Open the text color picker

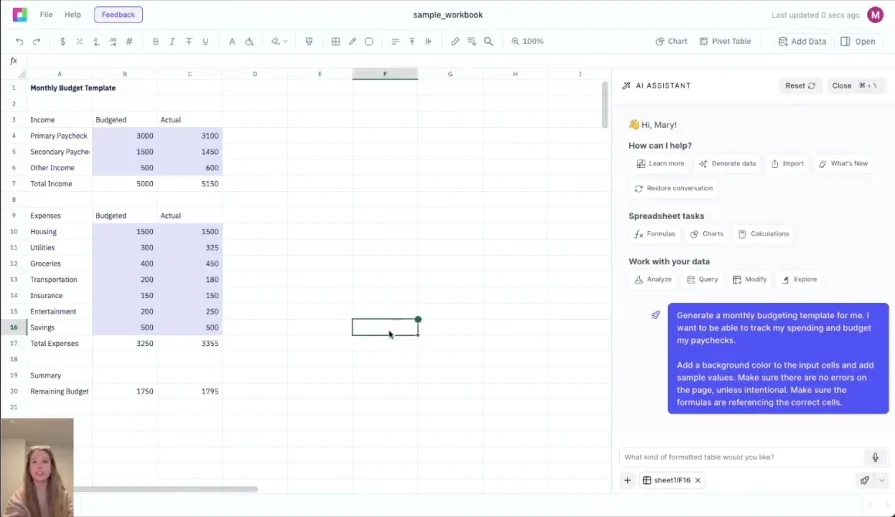[232, 42]
